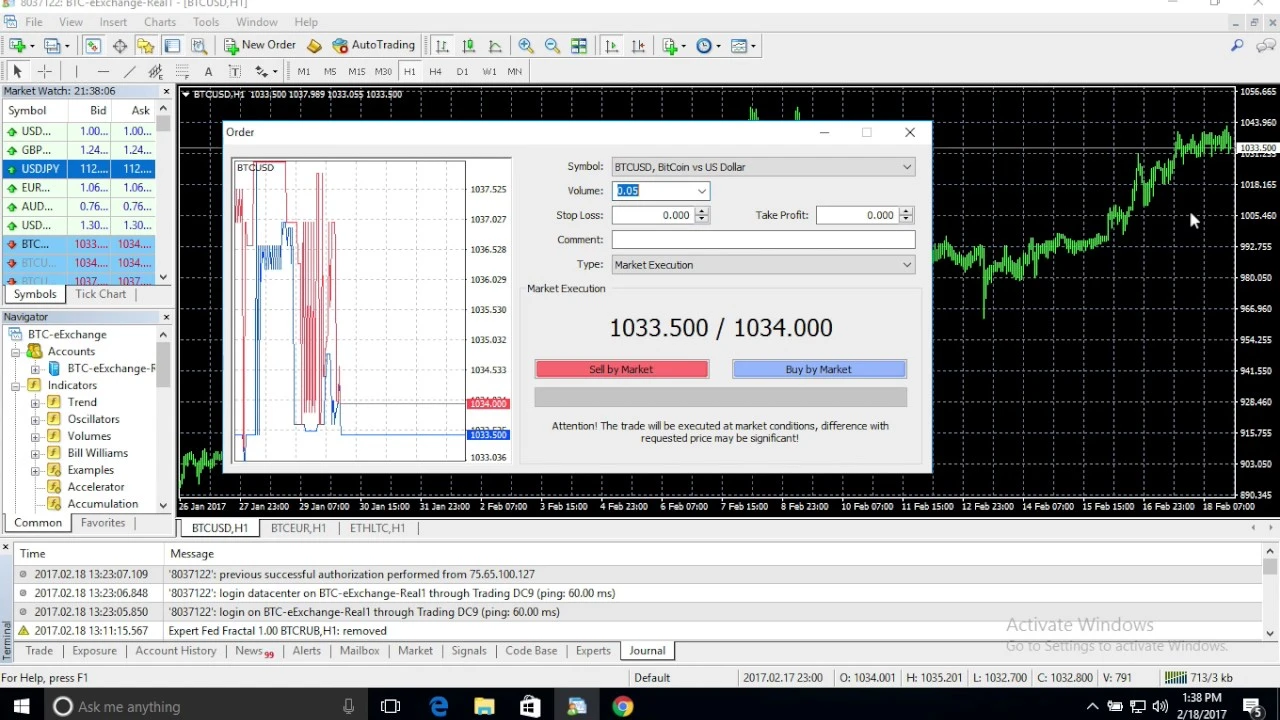Screen dimensions: 1280x720
Task: Click the zoom out magnifier icon
Action: 552,46
